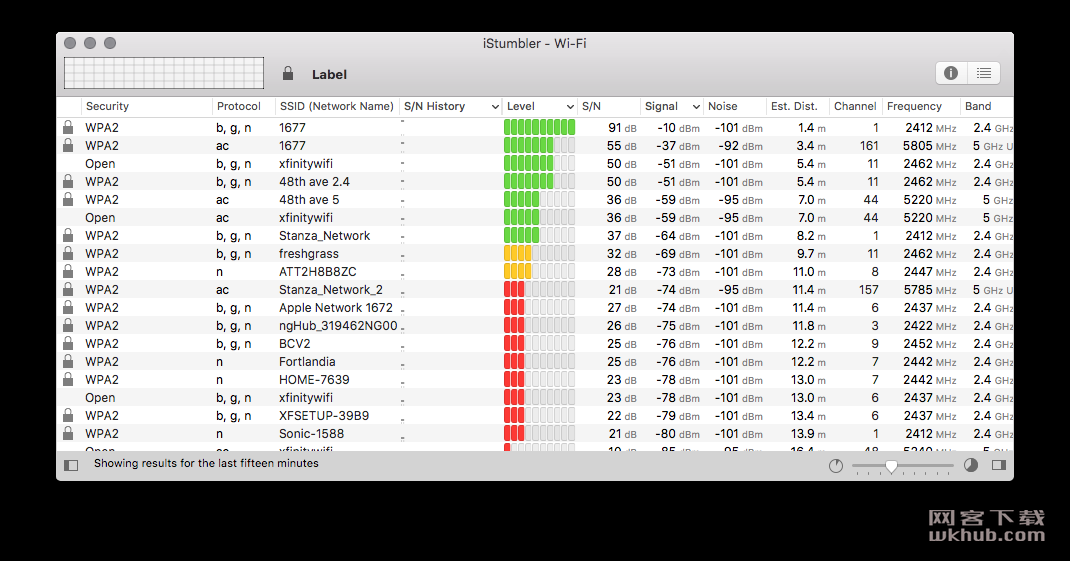The width and height of the screenshot is (1070, 561).
Task: Click the 91 dB S/N value
Action: (622, 128)
